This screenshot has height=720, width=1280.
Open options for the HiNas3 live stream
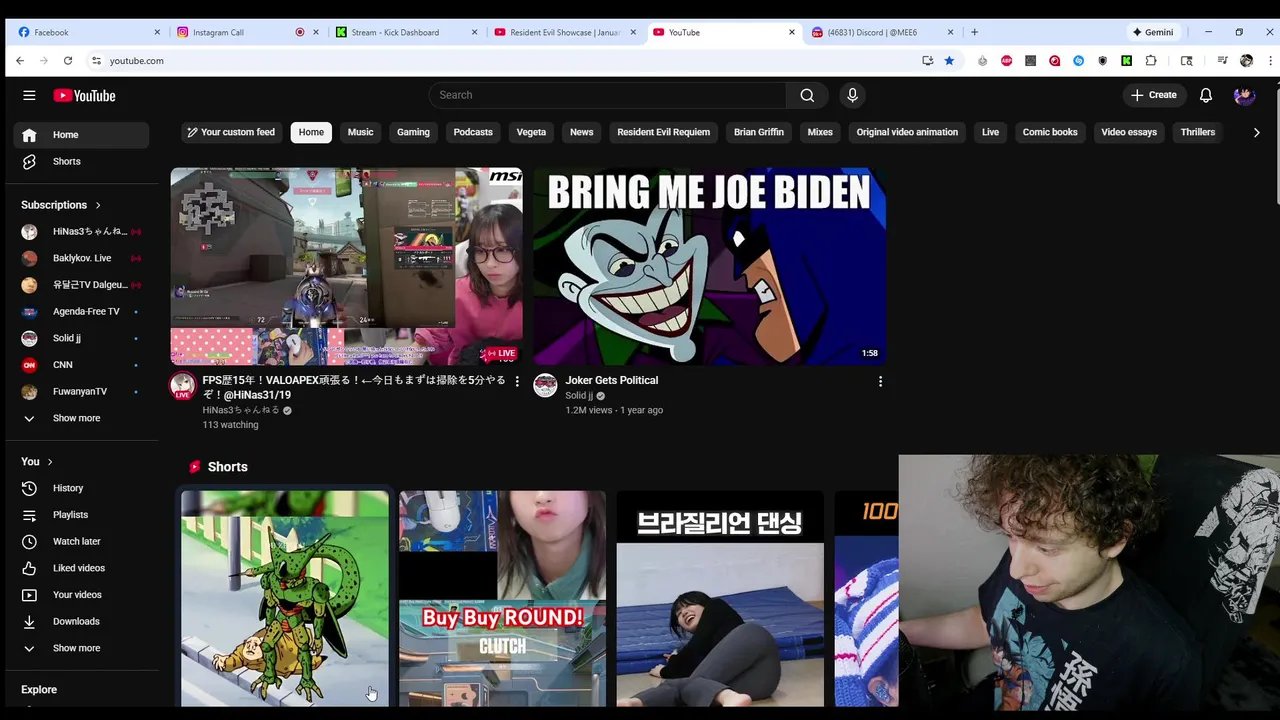[517, 381]
